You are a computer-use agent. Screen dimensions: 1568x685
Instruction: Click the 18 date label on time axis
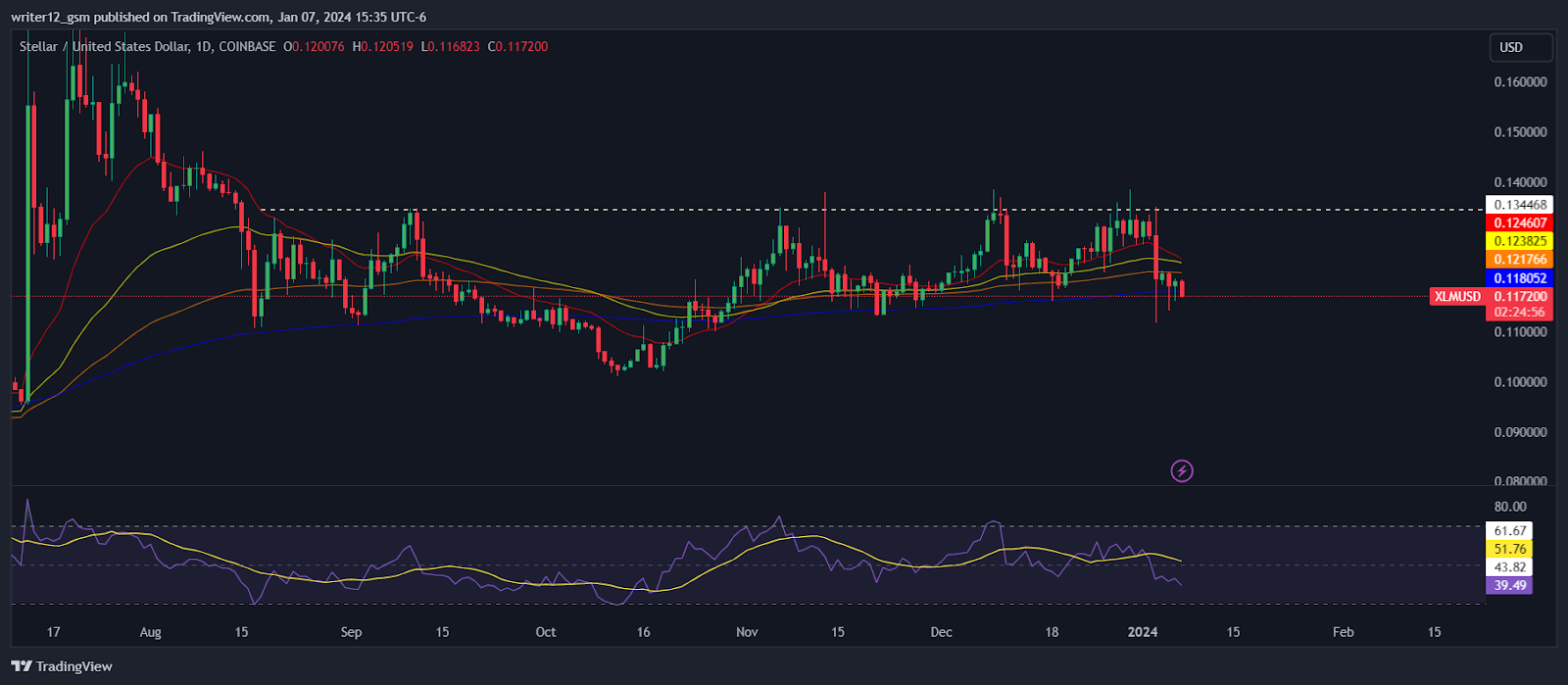pos(1052,632)
